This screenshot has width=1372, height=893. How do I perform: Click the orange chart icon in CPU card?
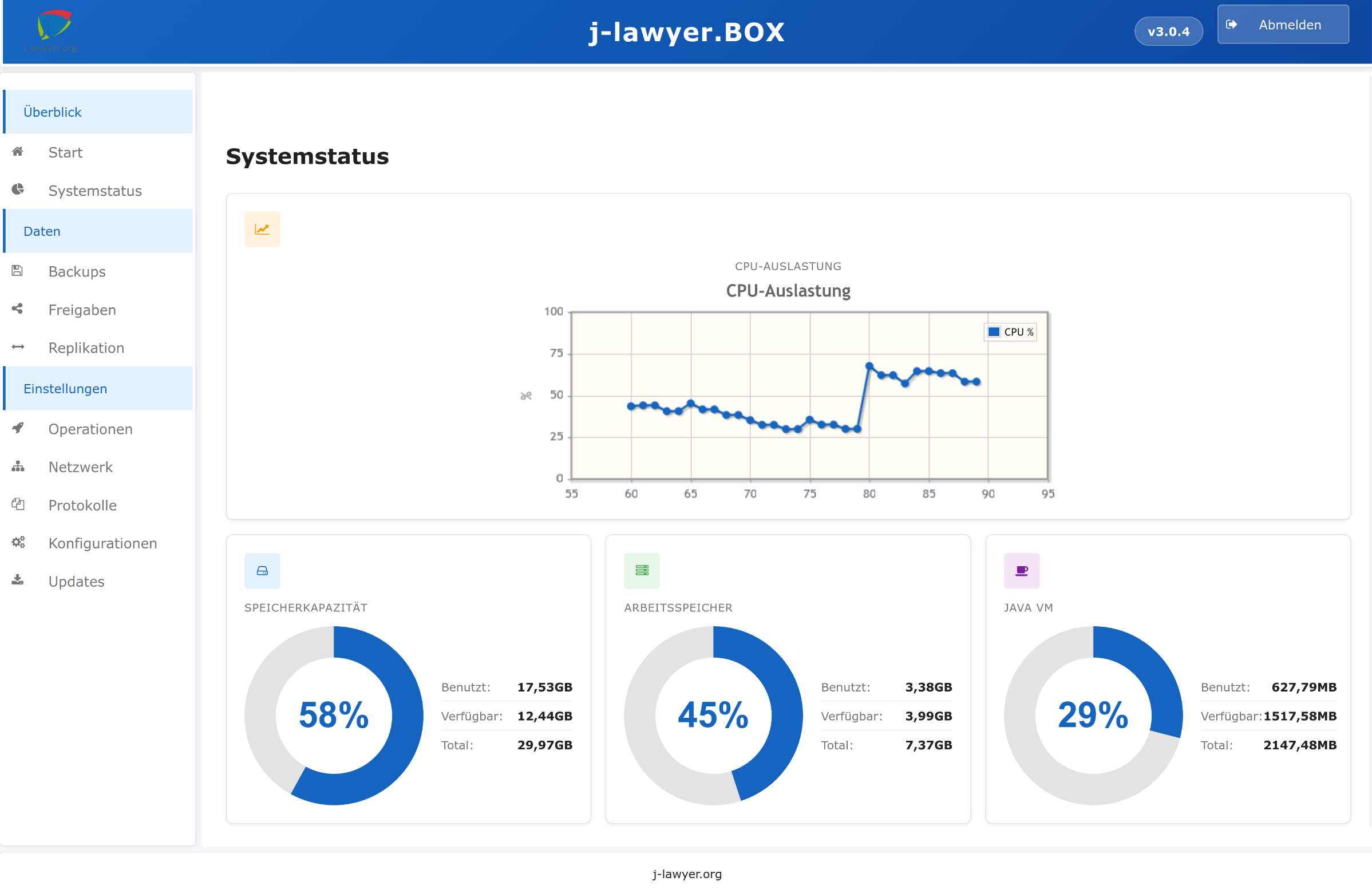coord(262,230)
